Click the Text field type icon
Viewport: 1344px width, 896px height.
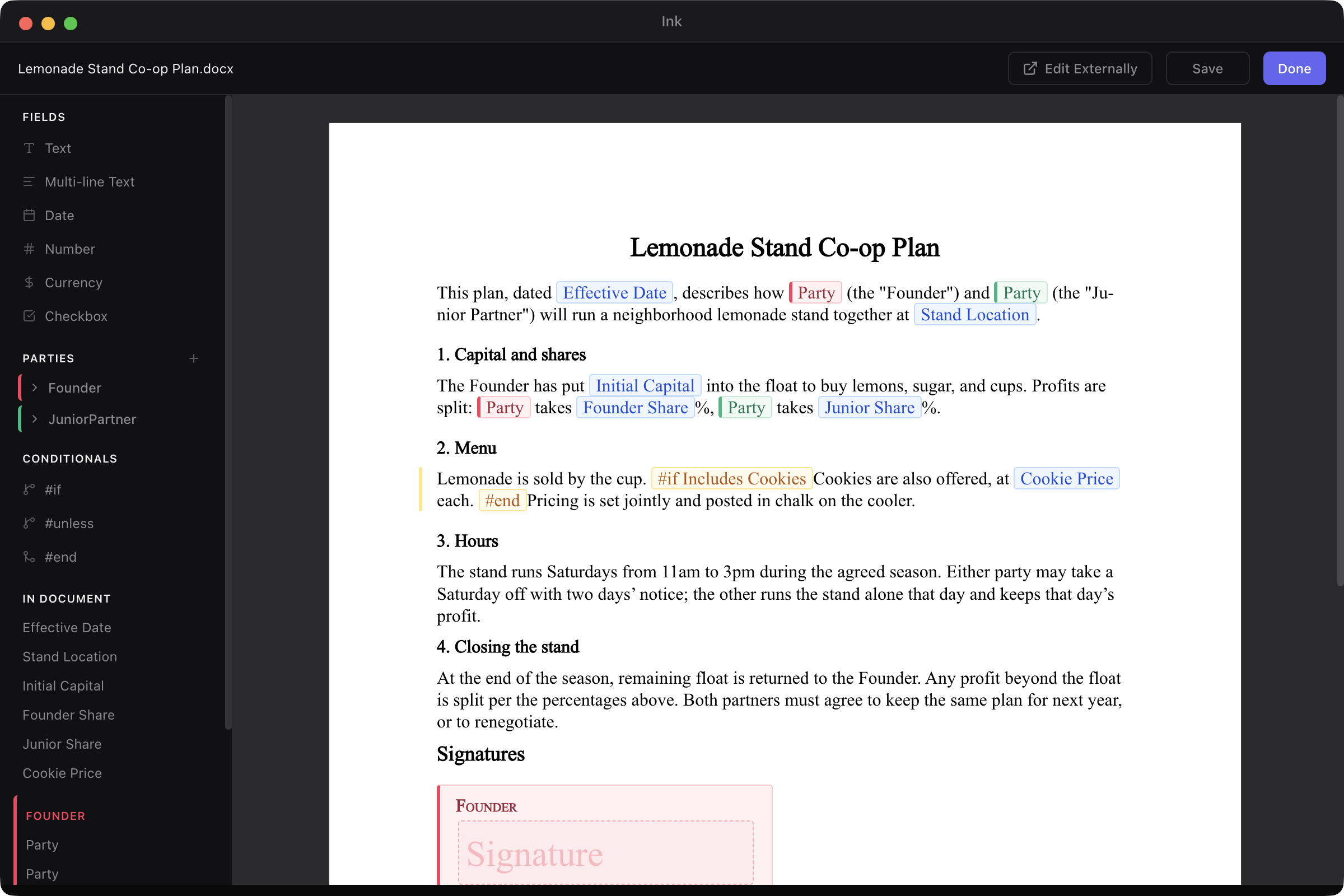coord(29,148)
